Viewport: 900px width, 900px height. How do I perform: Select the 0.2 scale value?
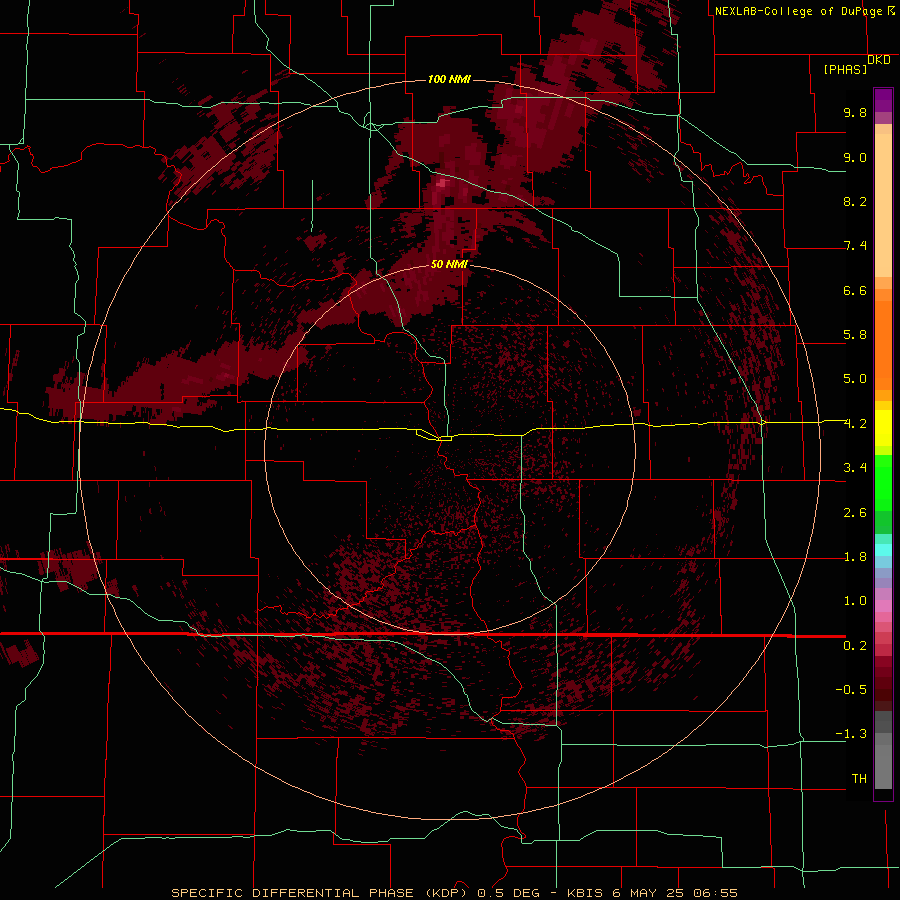click(855, 646)
